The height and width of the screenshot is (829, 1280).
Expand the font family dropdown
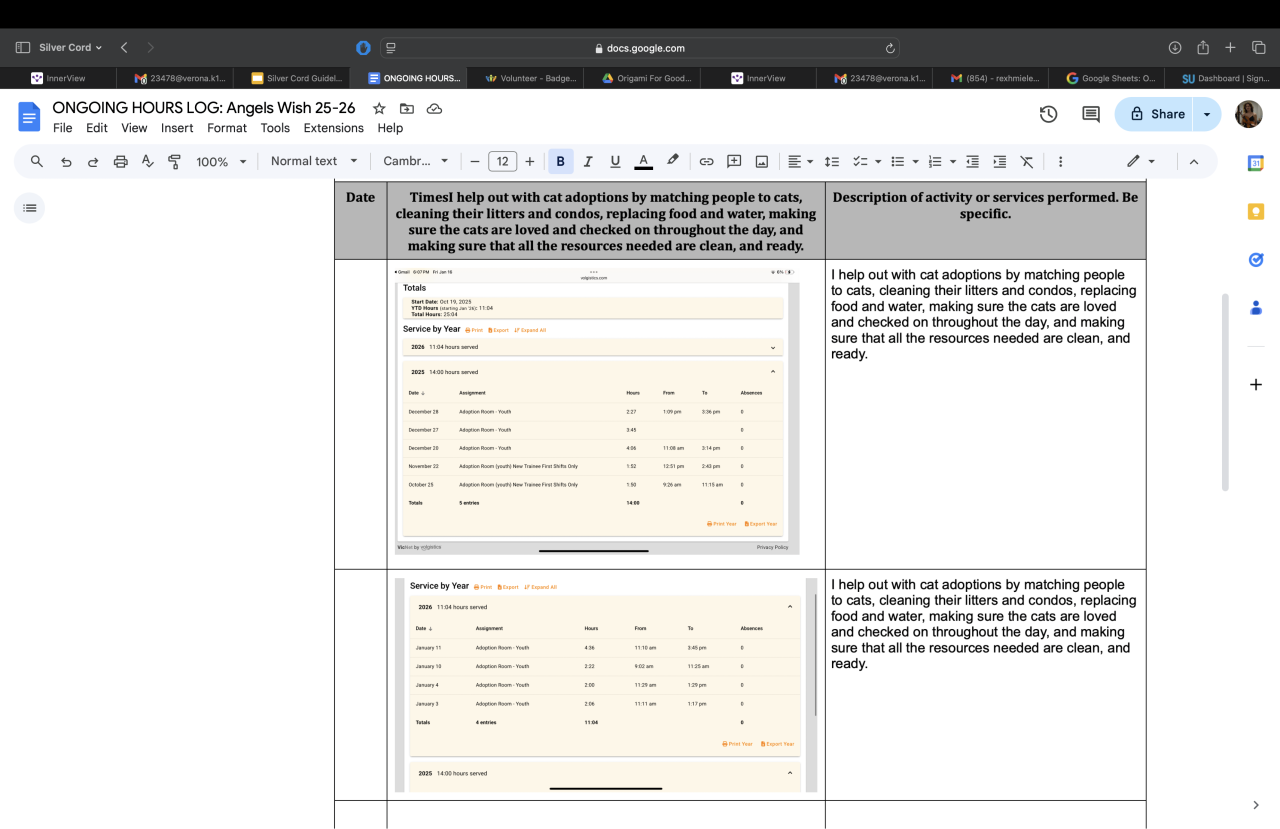point(418,161)
